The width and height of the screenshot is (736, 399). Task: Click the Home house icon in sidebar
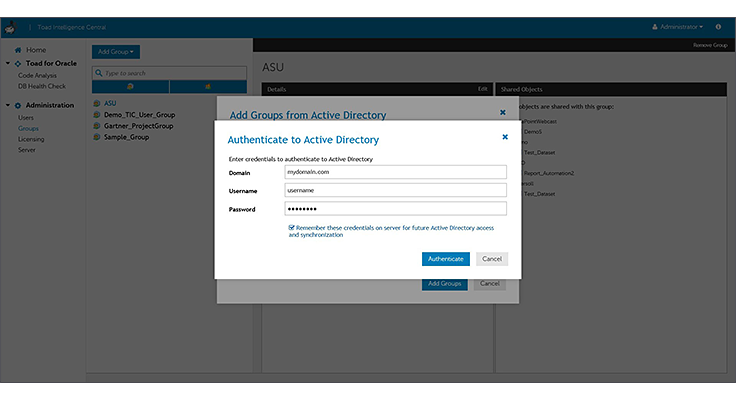pos(18,50)
